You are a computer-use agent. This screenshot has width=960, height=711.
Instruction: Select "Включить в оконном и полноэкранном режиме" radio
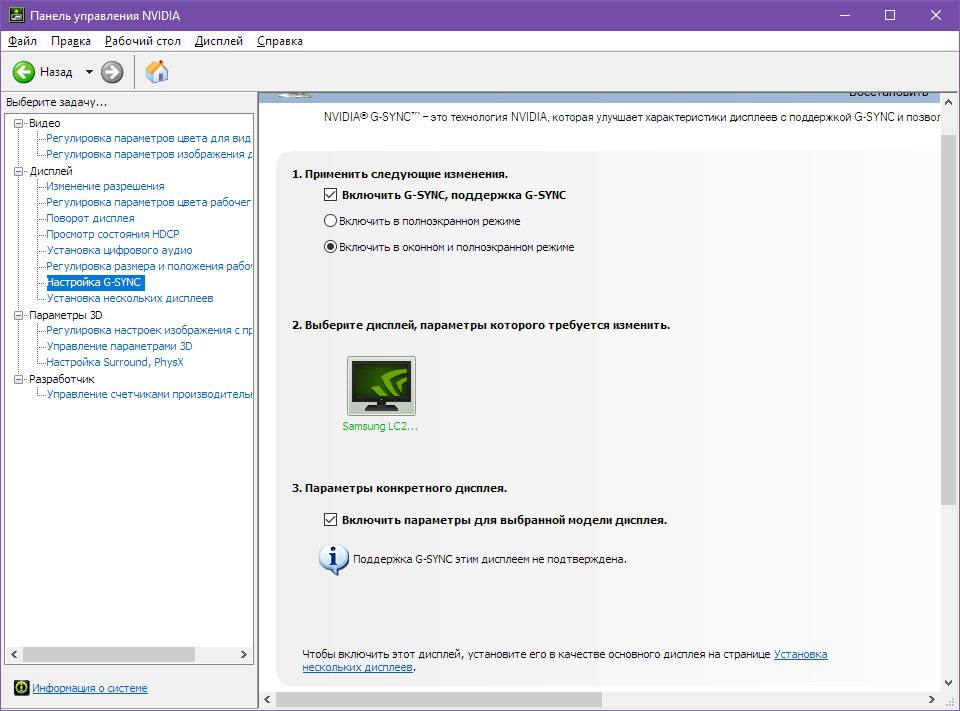[330, 247]
